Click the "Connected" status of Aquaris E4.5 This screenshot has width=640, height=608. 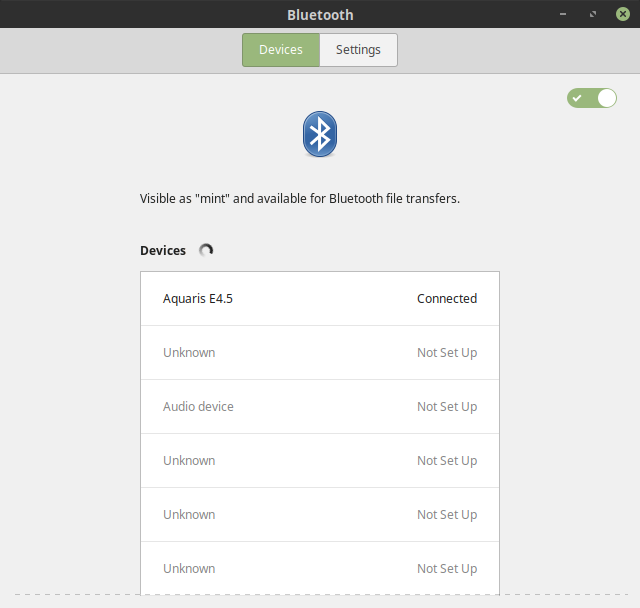(x=447, y=299)
